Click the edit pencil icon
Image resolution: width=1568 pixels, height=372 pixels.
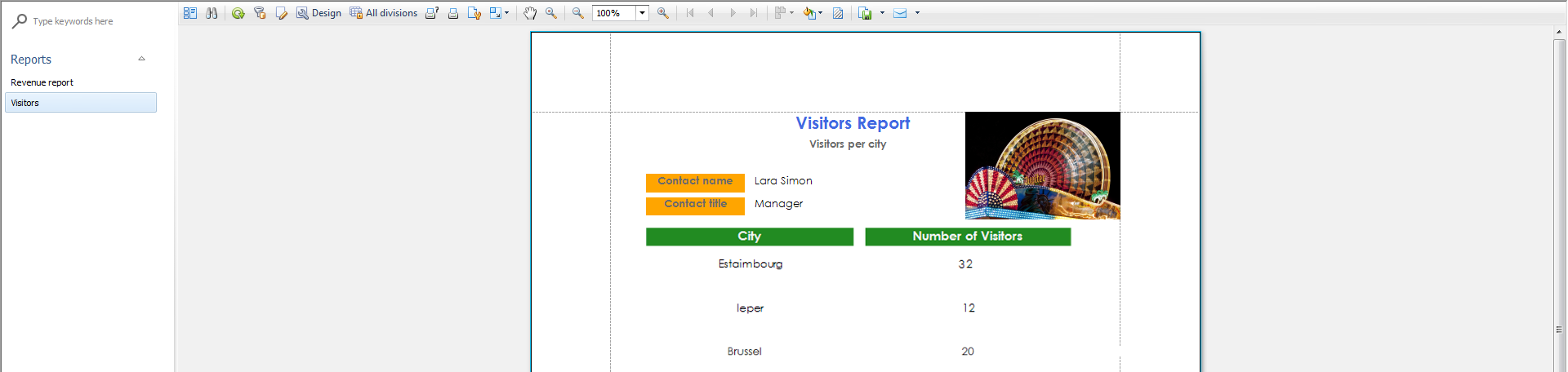pyautogui.click(x=282, y=13)
